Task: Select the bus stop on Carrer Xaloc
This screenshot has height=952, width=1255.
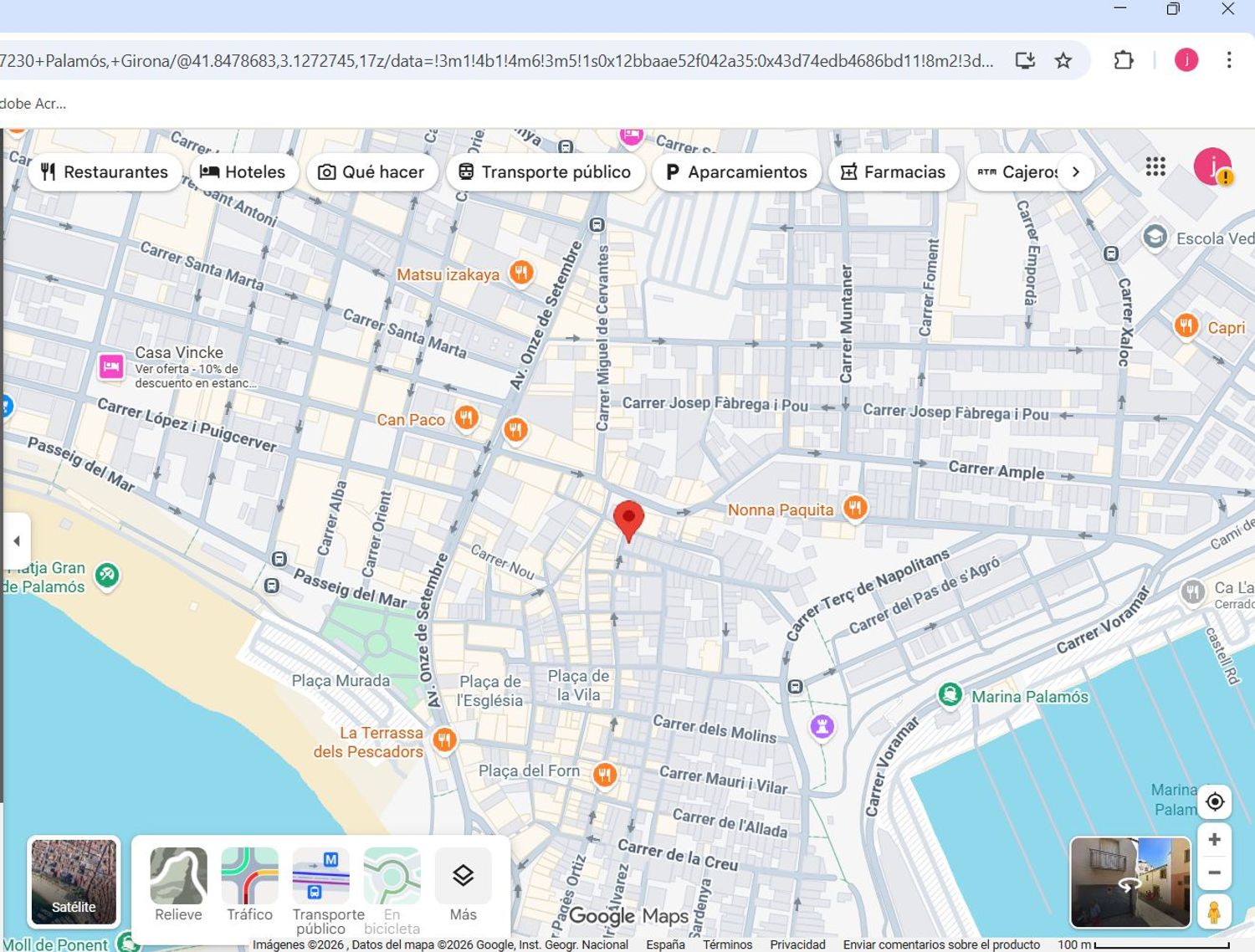Action: [x=1111, y=253]
